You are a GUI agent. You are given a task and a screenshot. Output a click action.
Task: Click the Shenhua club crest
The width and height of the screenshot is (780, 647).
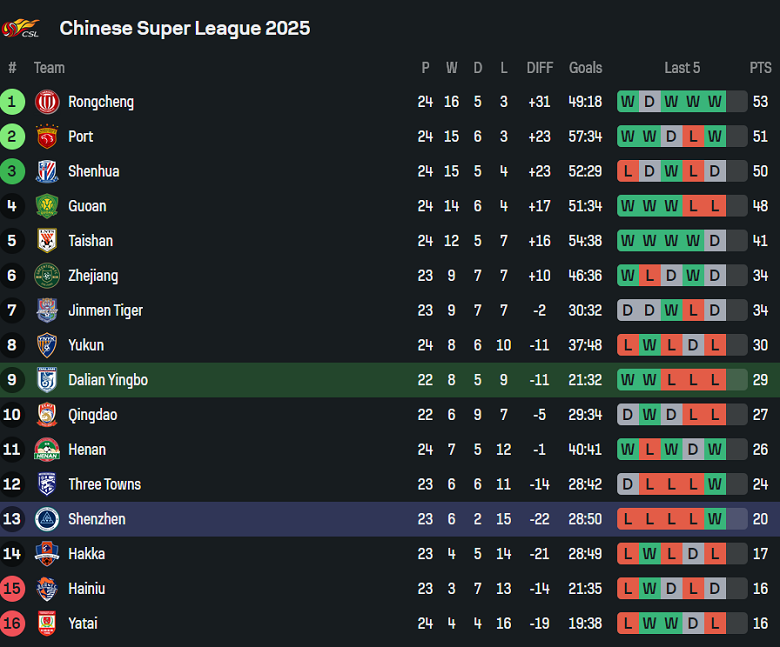[x=47, y=171]
